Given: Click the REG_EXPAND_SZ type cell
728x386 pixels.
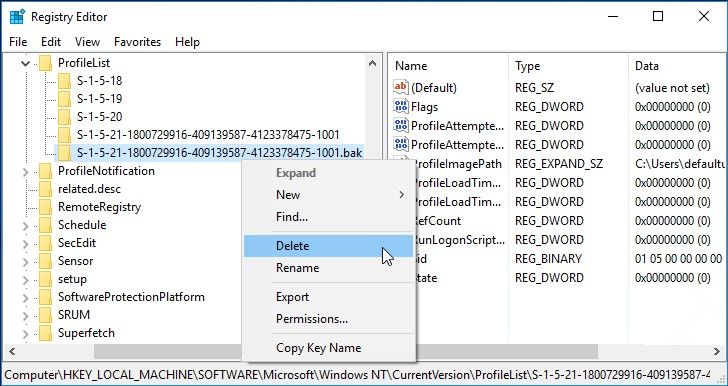Looking at the screenshot, I should [x=559, y=164].
